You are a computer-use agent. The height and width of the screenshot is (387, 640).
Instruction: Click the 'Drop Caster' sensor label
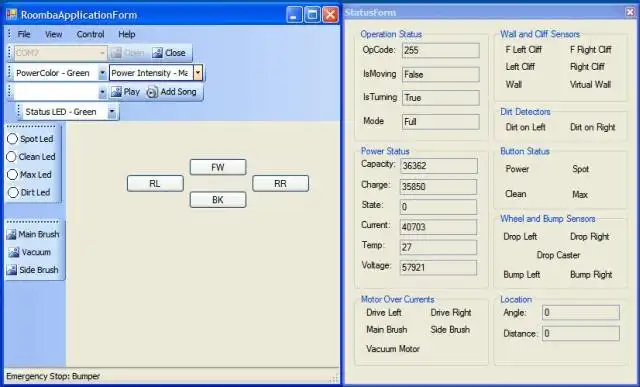point(558,255)
